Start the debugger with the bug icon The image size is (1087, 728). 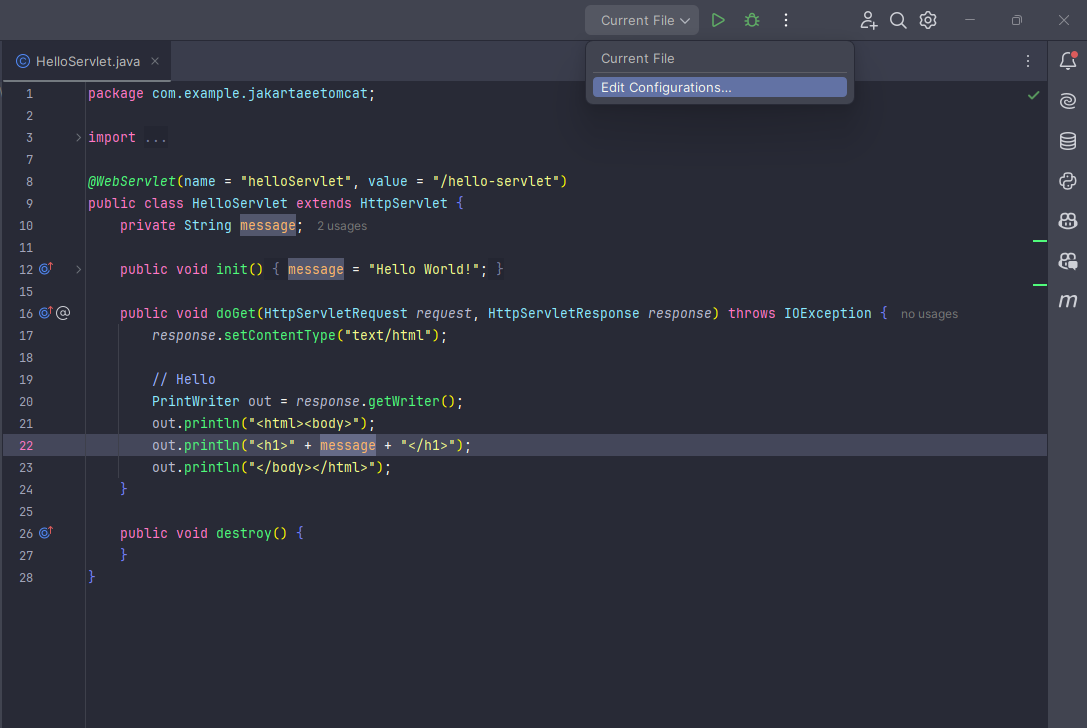[x=751, y=19]
